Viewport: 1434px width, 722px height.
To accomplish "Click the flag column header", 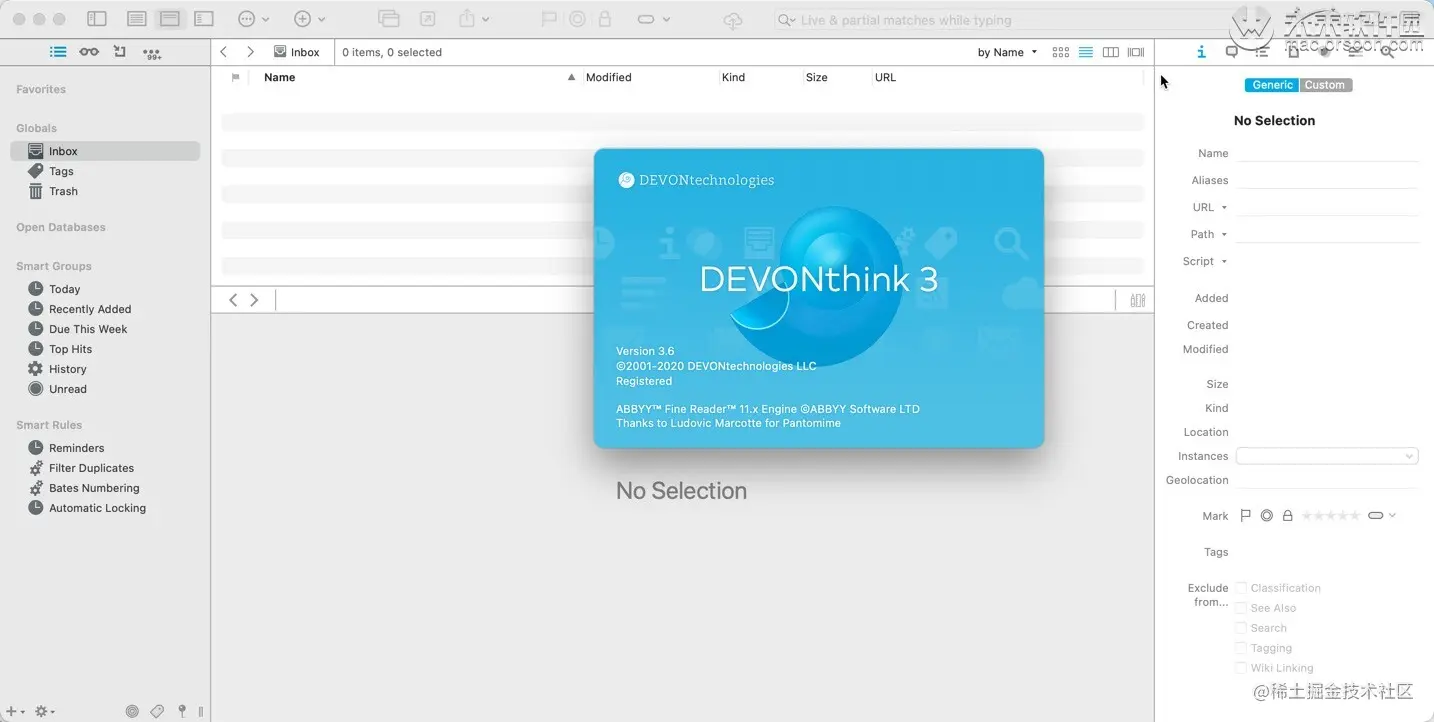I will [x=235, y=77].
